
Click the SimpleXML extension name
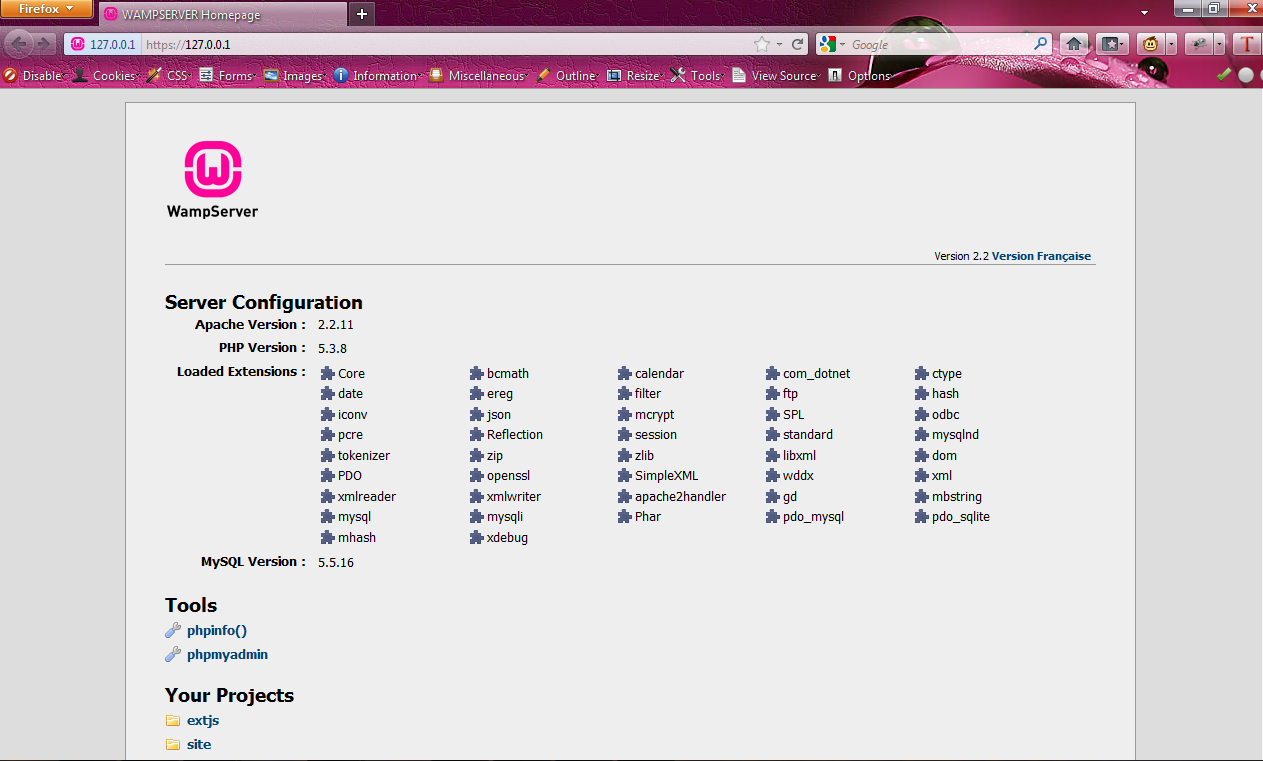[666, 476]
